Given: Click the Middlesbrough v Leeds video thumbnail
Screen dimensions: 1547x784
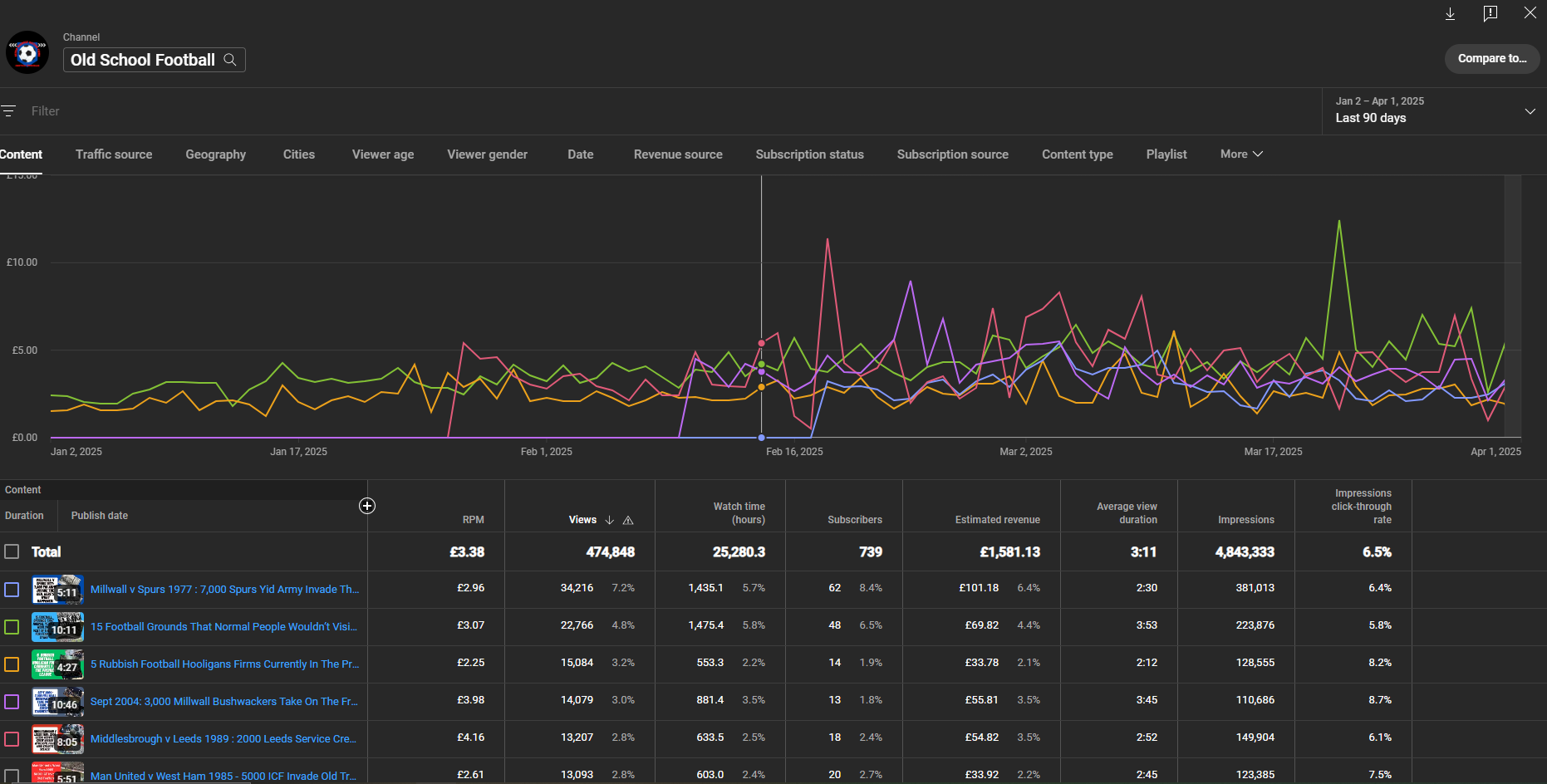Looking at the screenshot, I should (x=57, y=739).
